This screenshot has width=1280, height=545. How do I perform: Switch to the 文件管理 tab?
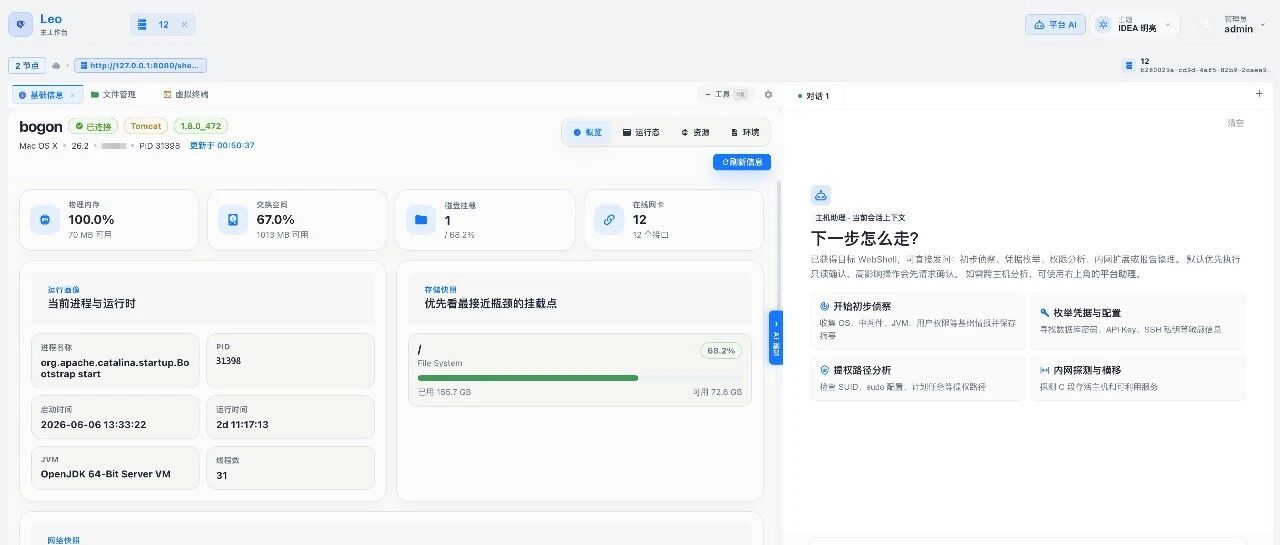[113, 95]
